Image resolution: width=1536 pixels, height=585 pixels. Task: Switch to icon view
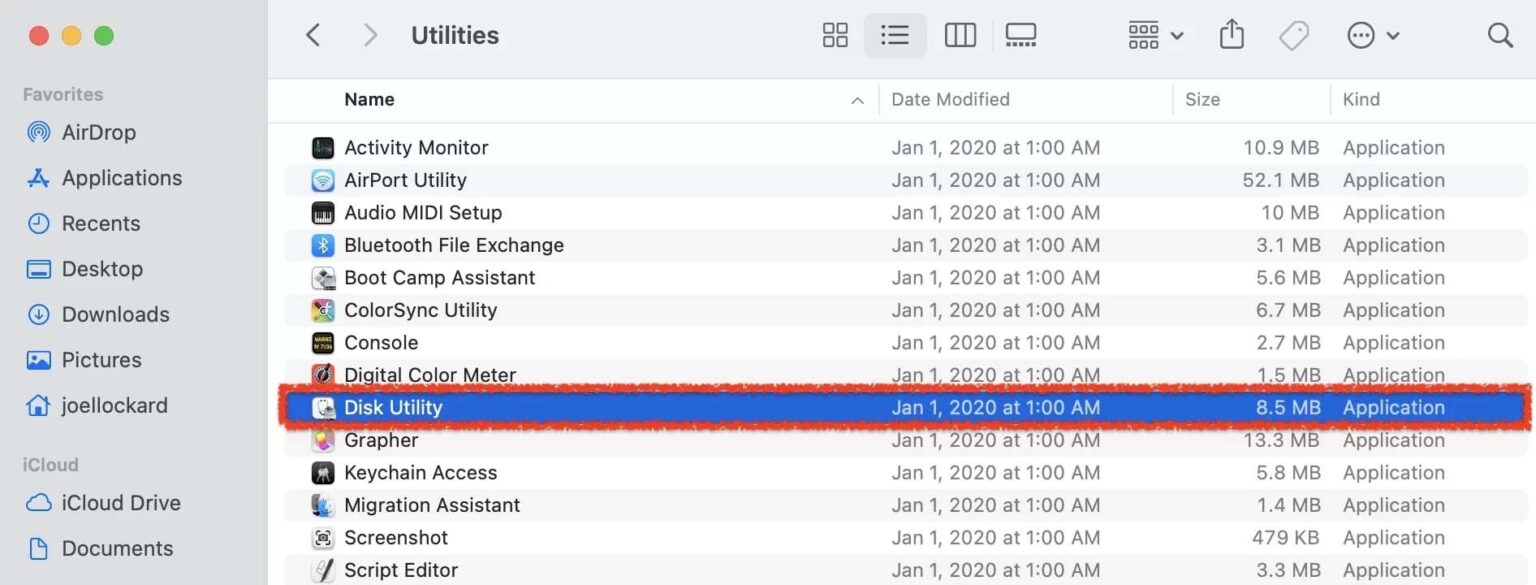[835, 34]
